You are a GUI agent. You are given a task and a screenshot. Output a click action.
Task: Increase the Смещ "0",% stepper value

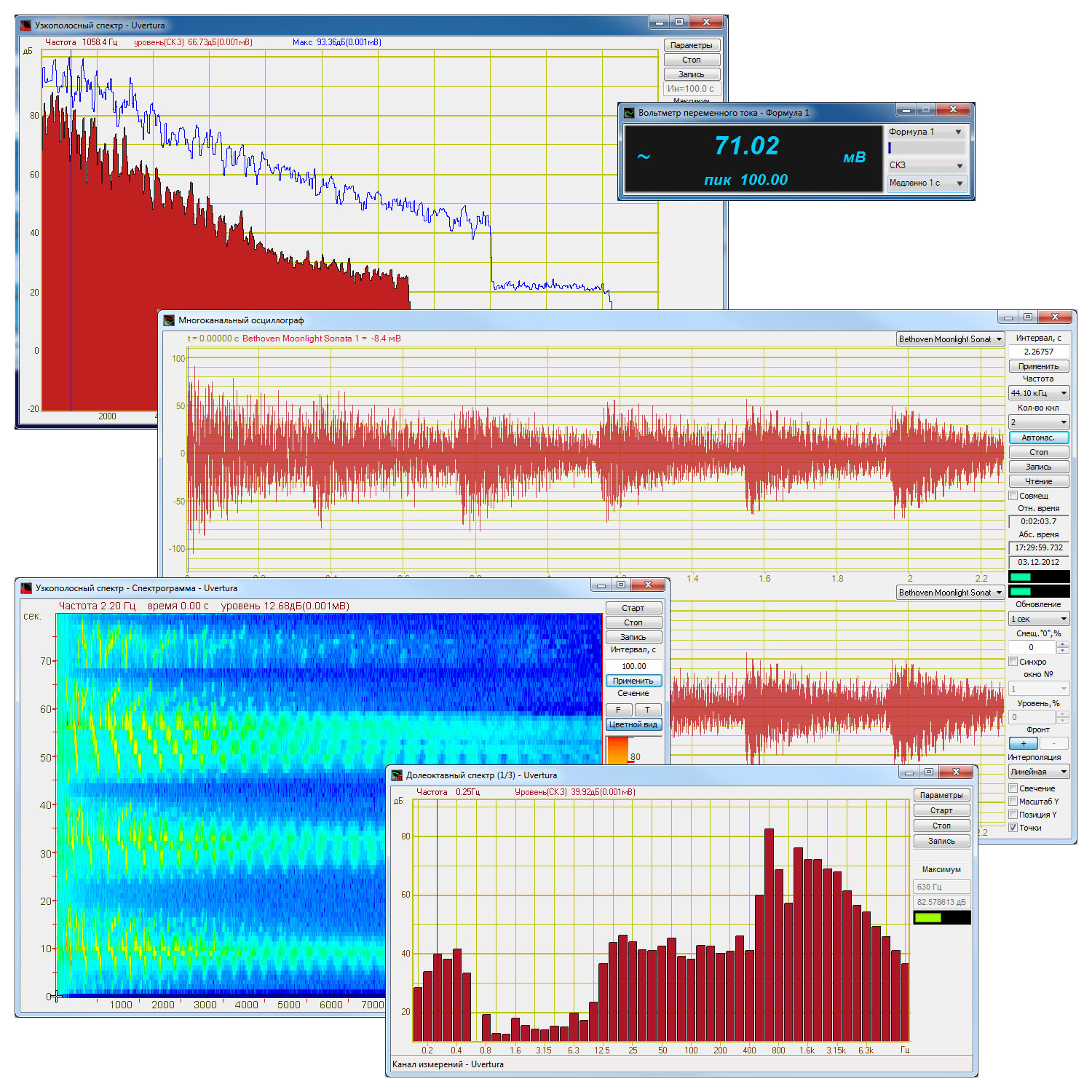pos(1063,644)
